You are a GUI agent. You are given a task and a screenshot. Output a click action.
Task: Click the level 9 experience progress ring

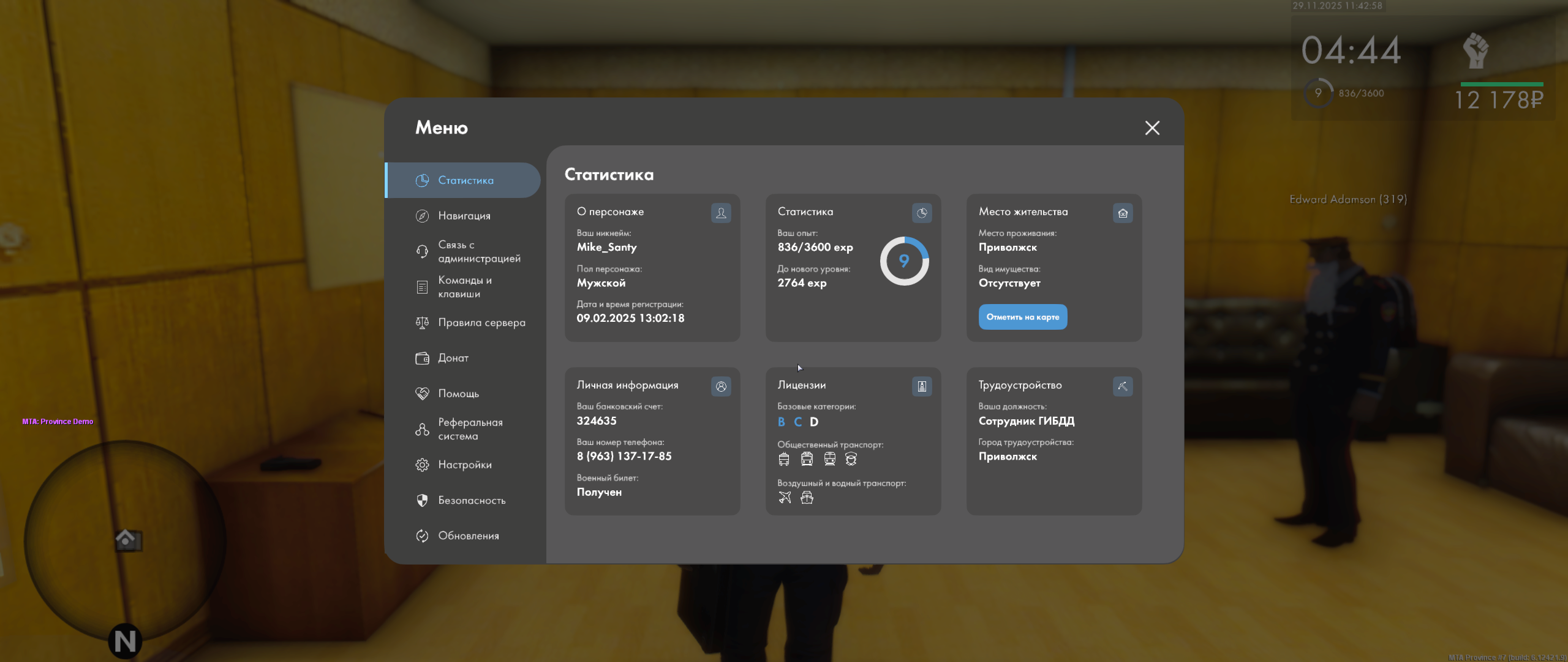pyautogui.click(x=904, y=261)
